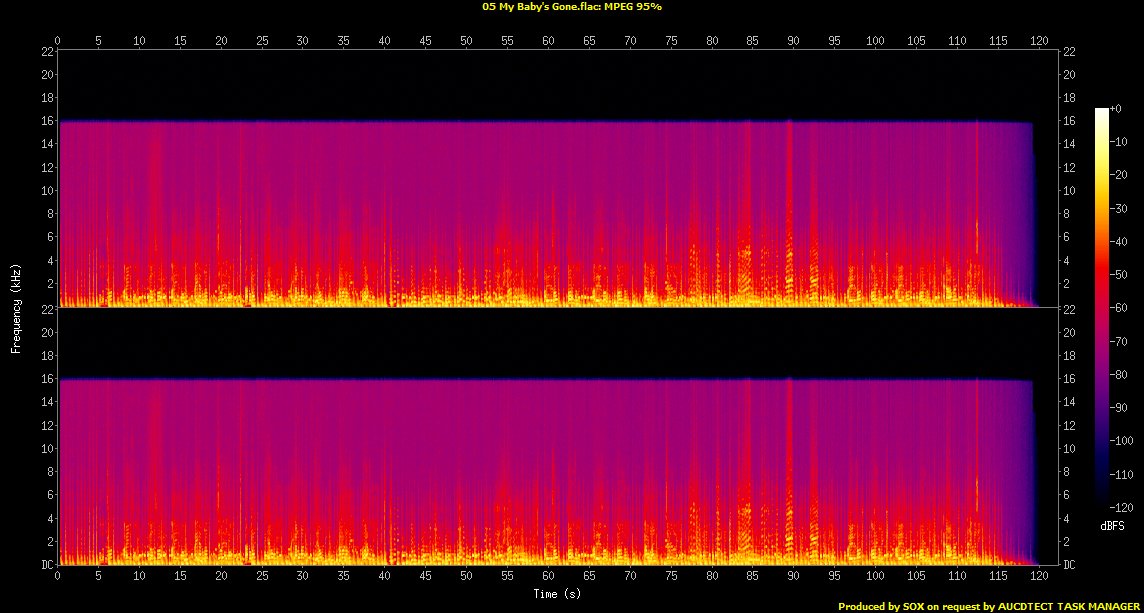Viewport: 1144px width, 613px height.
Task: Click the "Produced by SOX" credit text
Action: pyautogui.click(x=888, y=606)
